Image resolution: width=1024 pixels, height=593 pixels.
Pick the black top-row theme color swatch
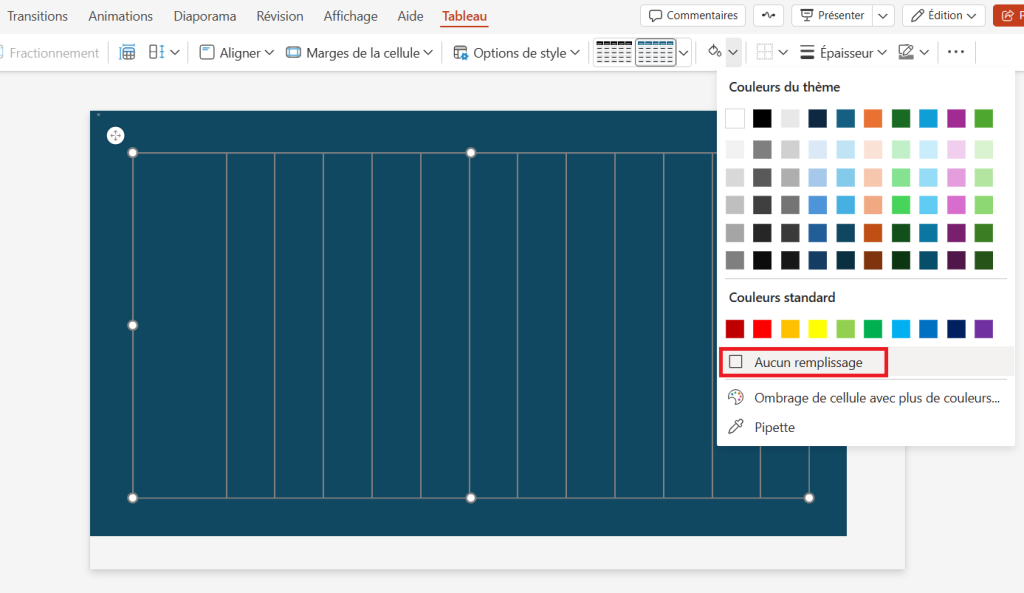[x=762, y=118]
